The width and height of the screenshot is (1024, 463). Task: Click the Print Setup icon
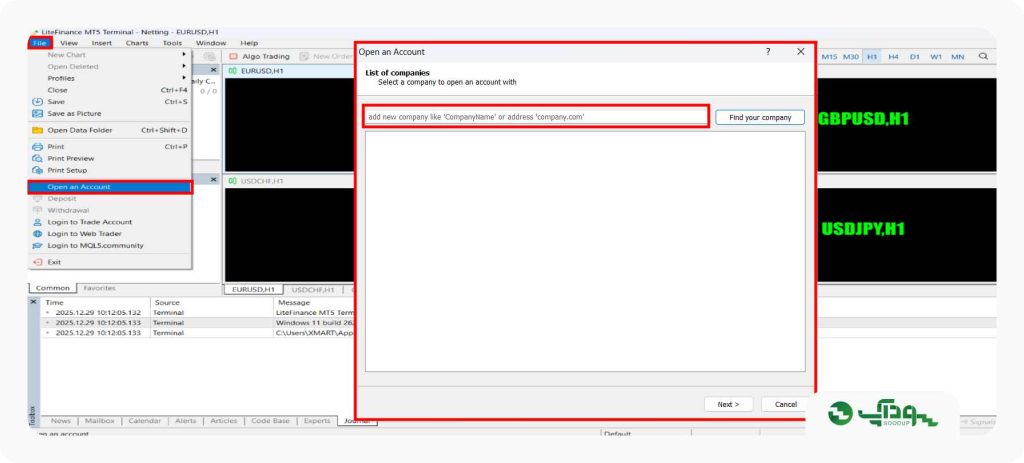[x=37, y=170]
